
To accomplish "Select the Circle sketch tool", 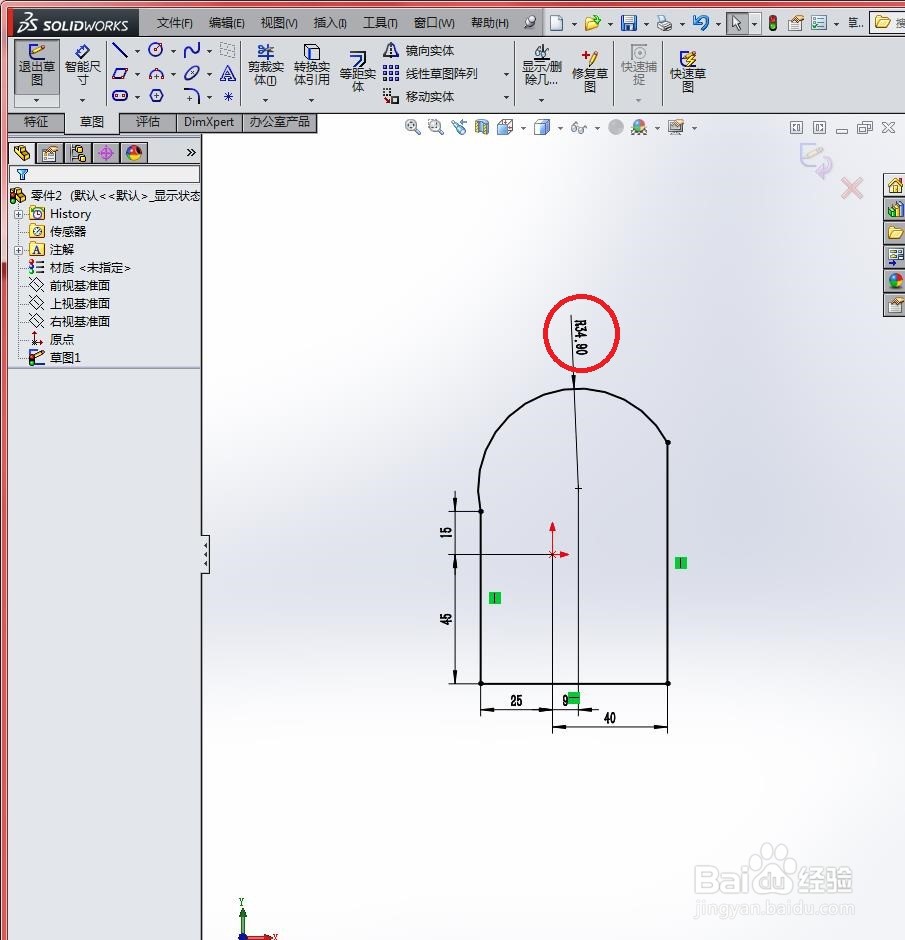I will coord(156,50).
